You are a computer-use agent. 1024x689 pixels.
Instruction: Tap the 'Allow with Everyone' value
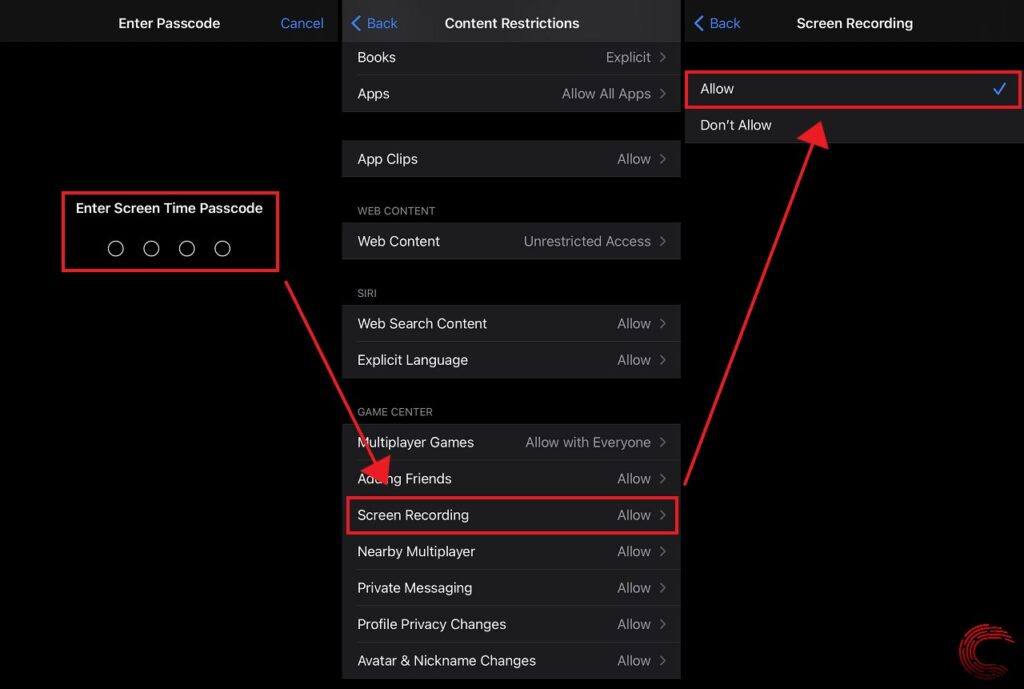pos(588,442)
